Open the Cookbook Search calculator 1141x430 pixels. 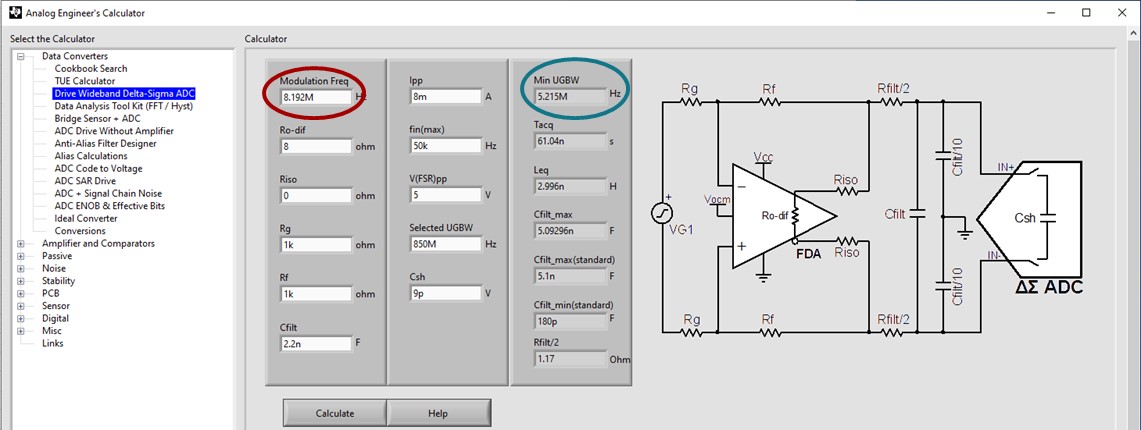(90, 69)
